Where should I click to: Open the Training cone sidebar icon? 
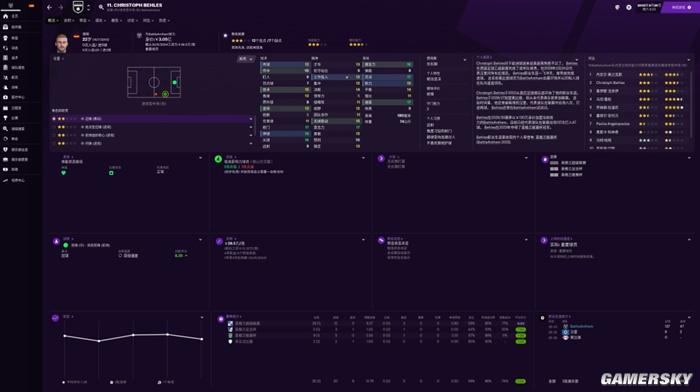[x=6, y=88]
